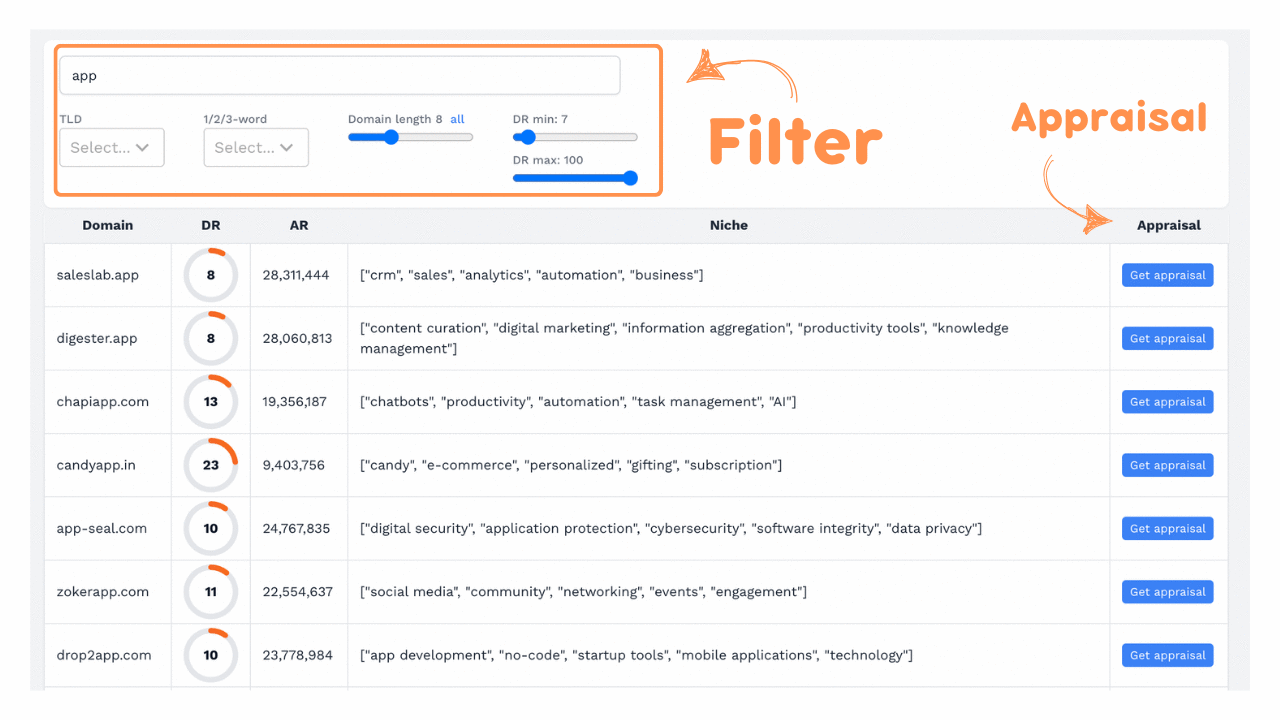Get appraisal for app-seal.com
The width and height of the screenshot is (1280, 720).
tap(1168, 528)
